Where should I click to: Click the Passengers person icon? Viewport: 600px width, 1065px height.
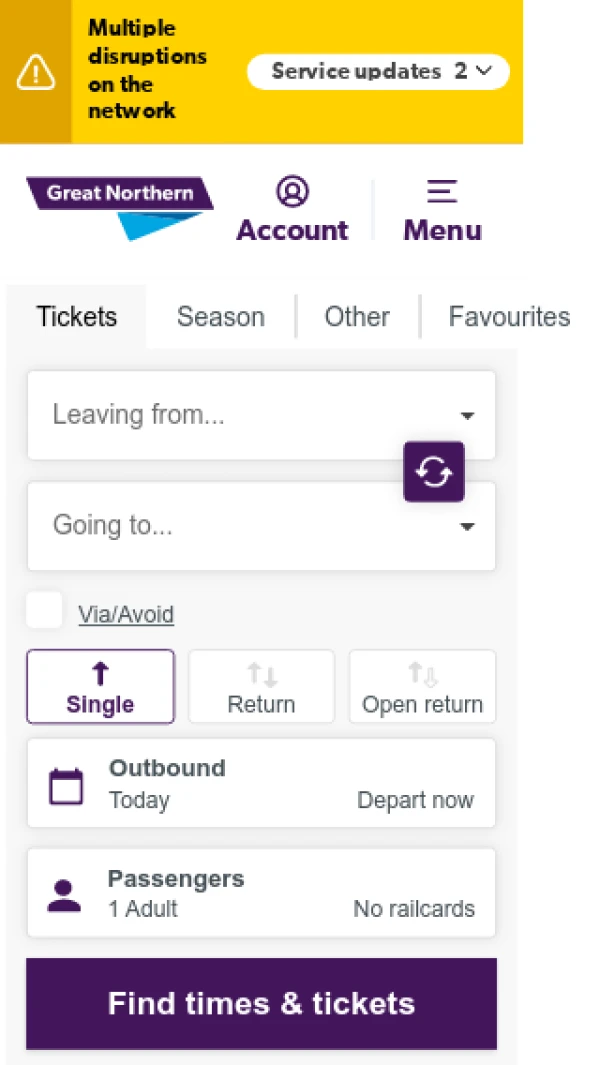[x=64, y=896]
